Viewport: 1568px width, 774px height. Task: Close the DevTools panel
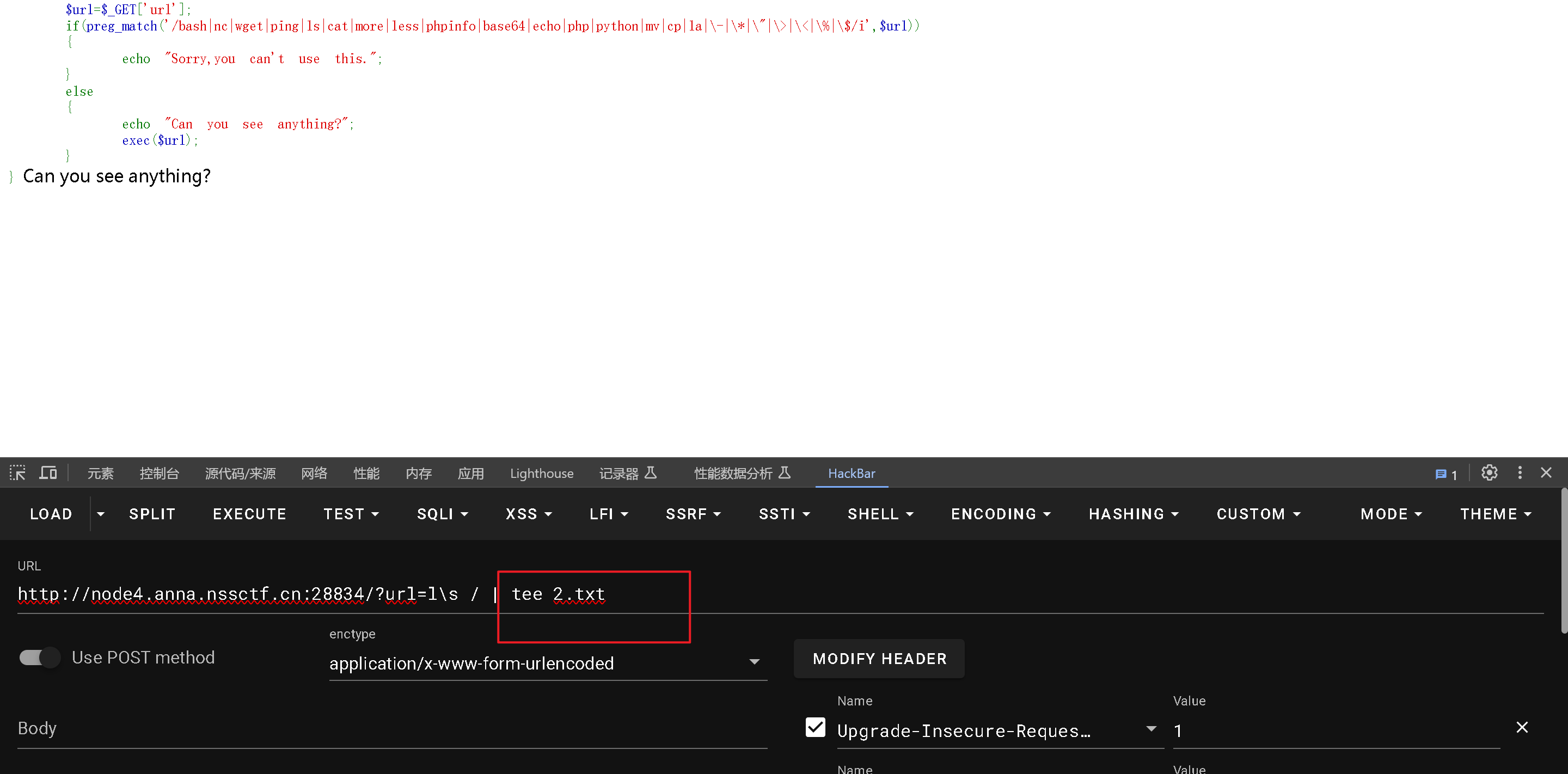click(1546, 473)
